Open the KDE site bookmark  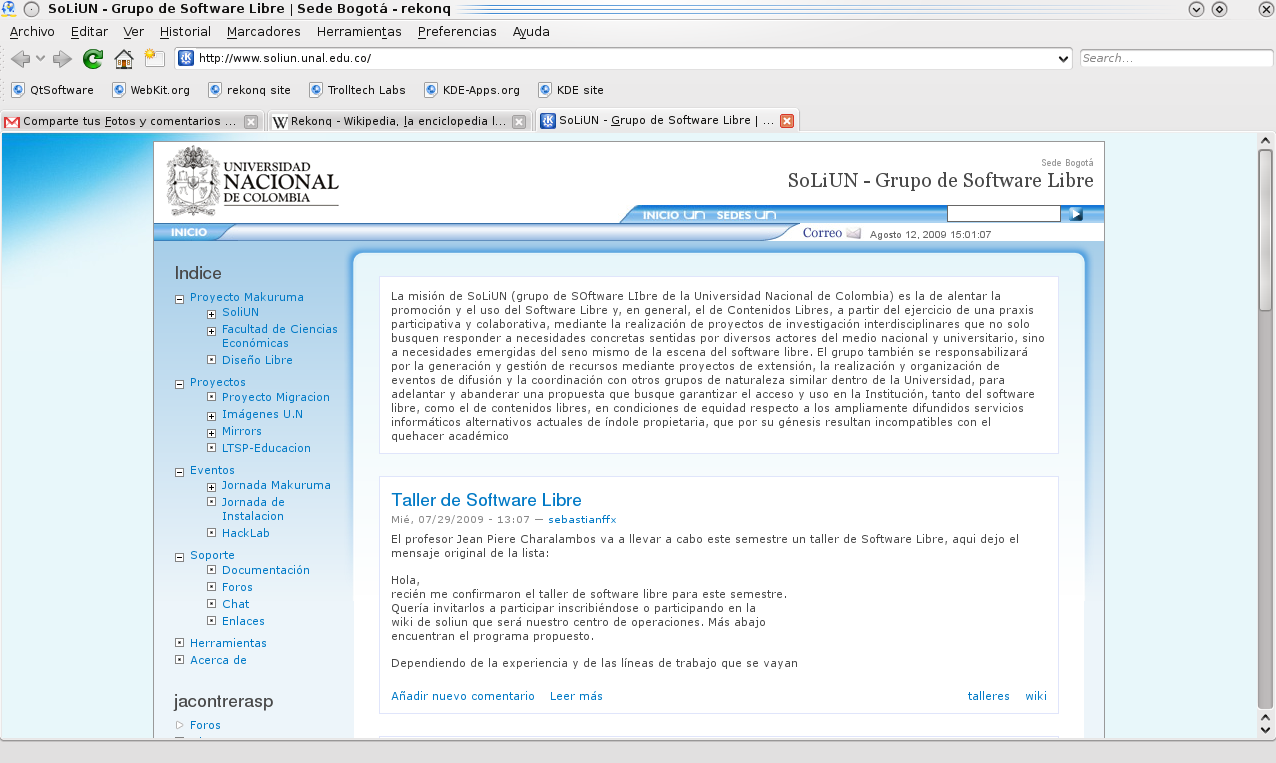coord(571,90)
